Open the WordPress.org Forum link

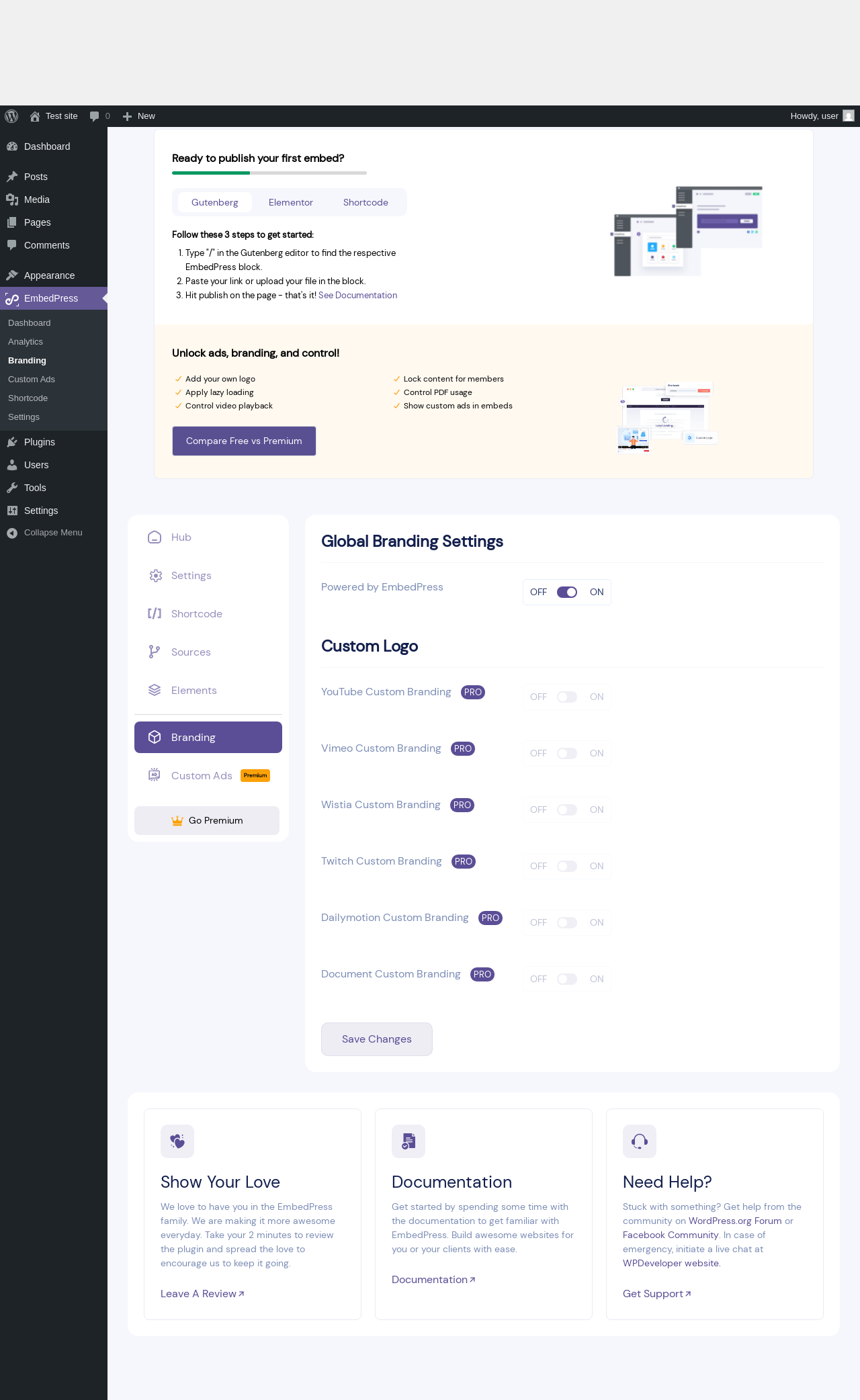point(735,1221)
